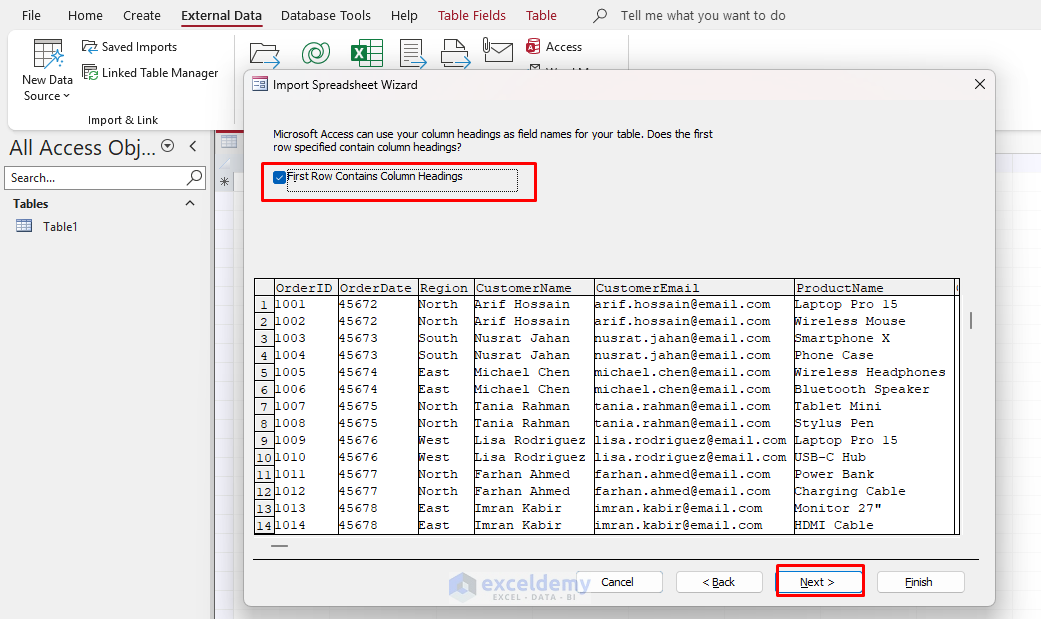Click the Charging Cable cell
Viewport: 1041px width, 619px height.
click(x=874, y=491)
